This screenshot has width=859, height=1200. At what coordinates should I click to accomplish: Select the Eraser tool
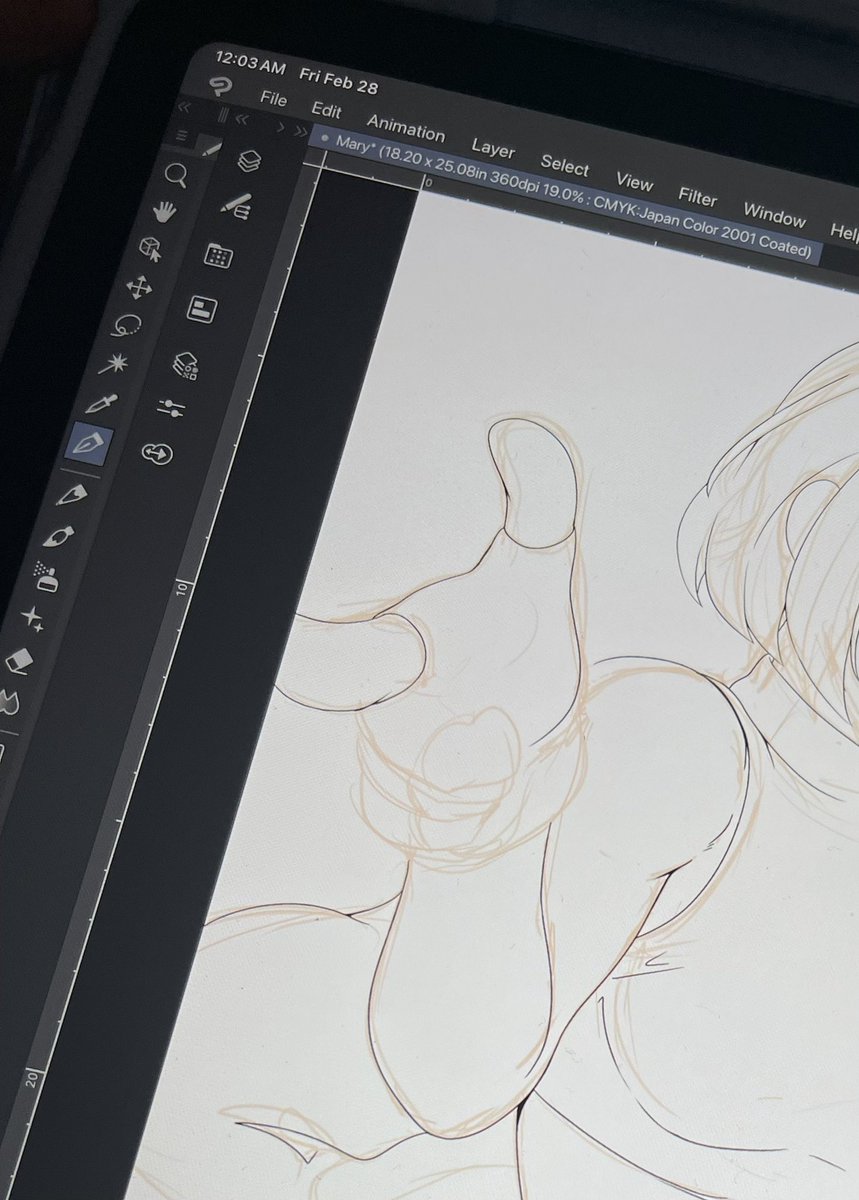(x=20, y=660)
